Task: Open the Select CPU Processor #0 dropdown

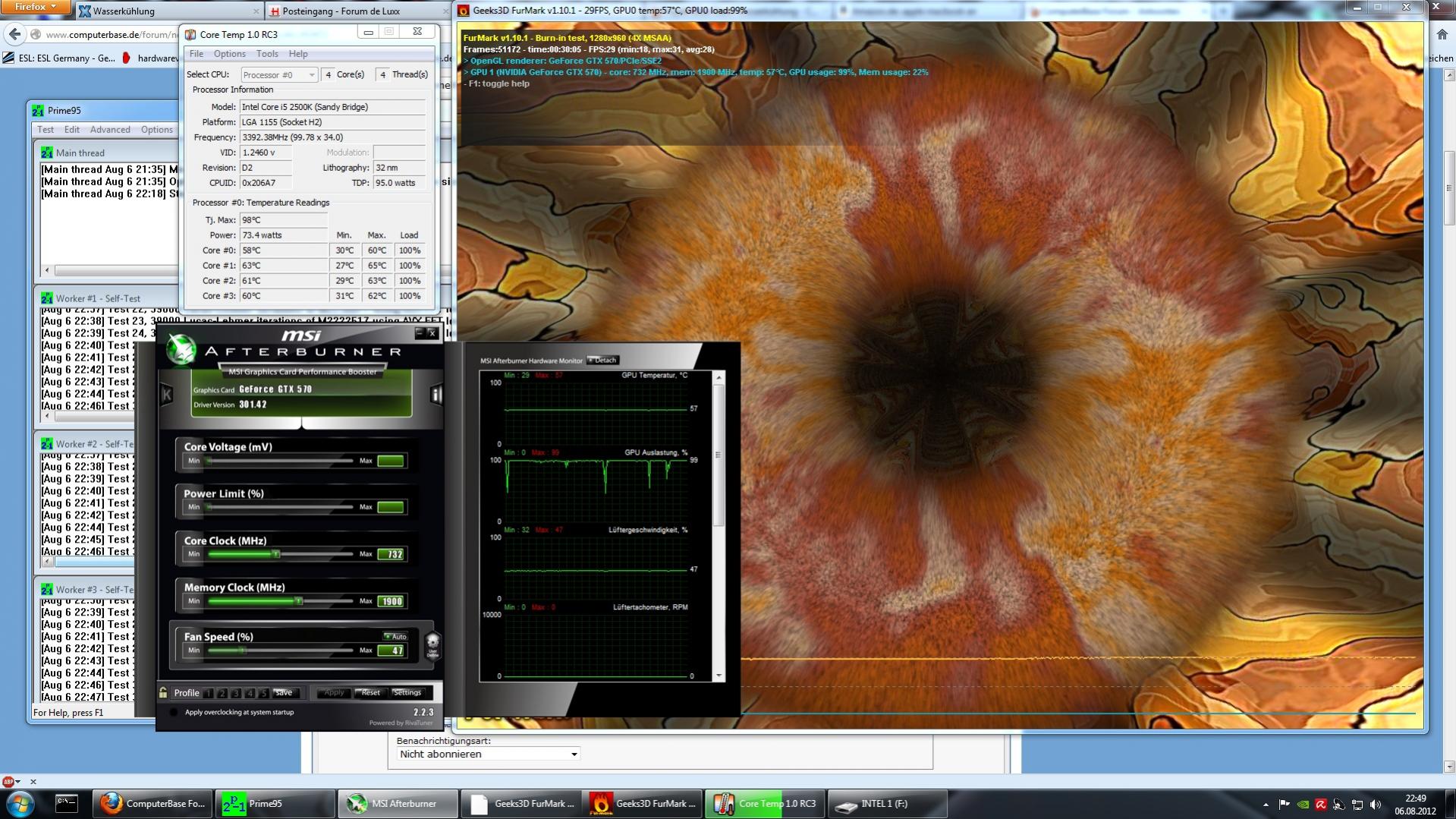Action: [279, 74]
